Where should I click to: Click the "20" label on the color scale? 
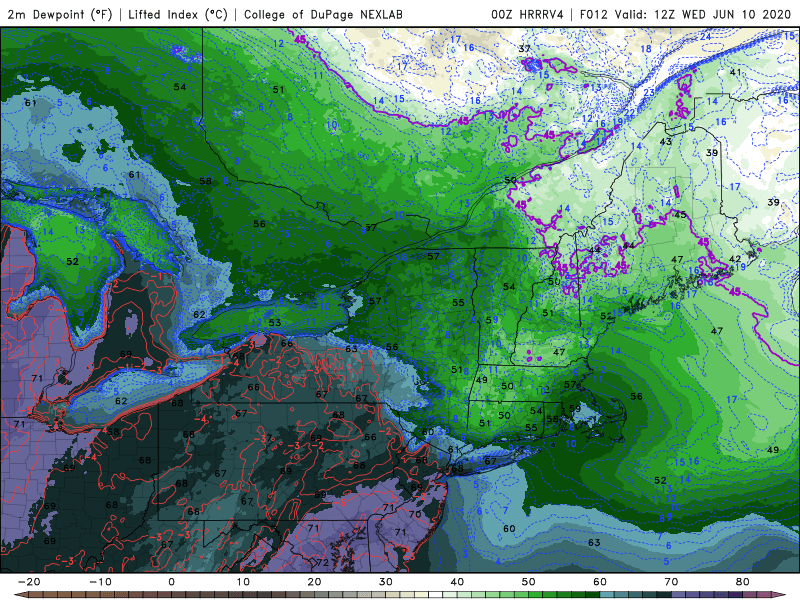(x=314, y=582)
